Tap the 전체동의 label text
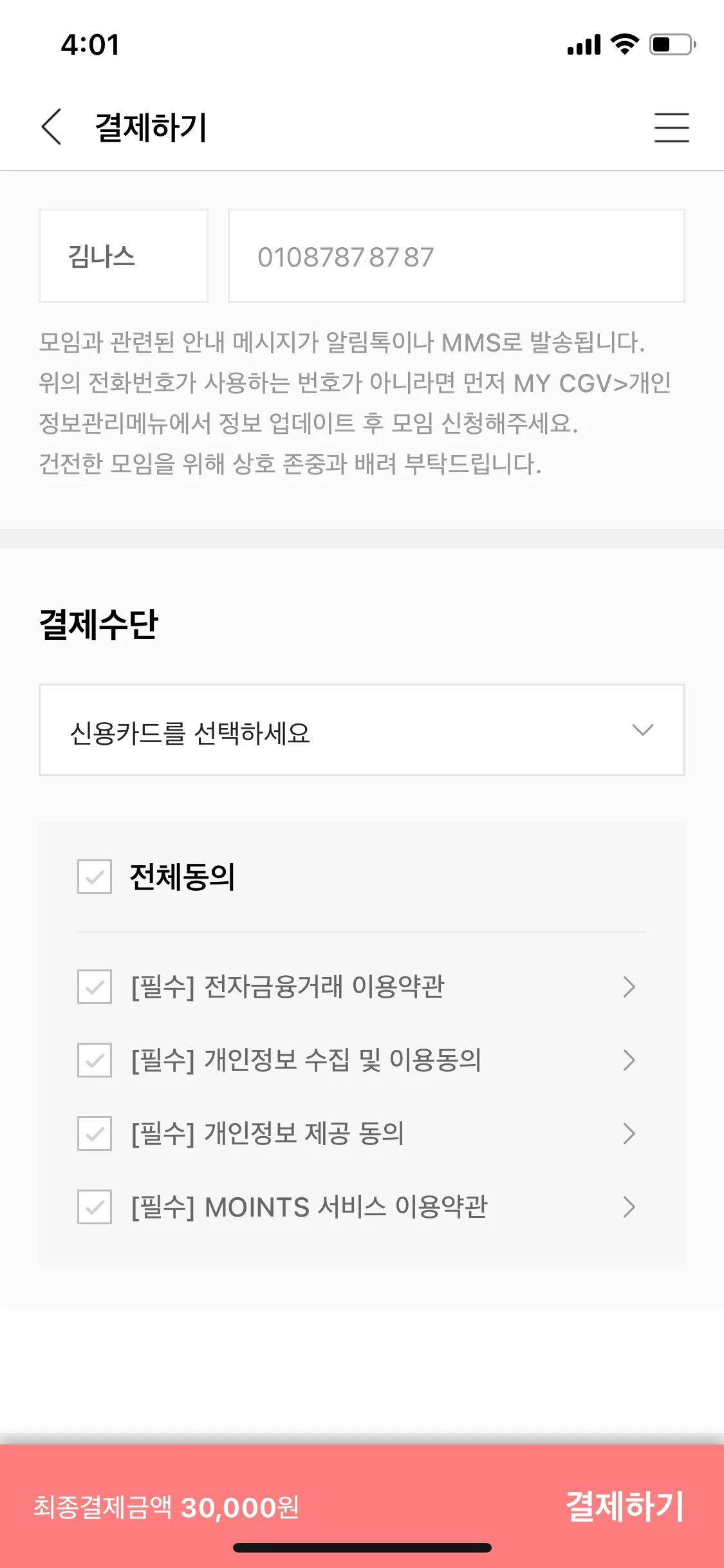The height and width of the screenshot is (1568, 724). coord(183,877)
